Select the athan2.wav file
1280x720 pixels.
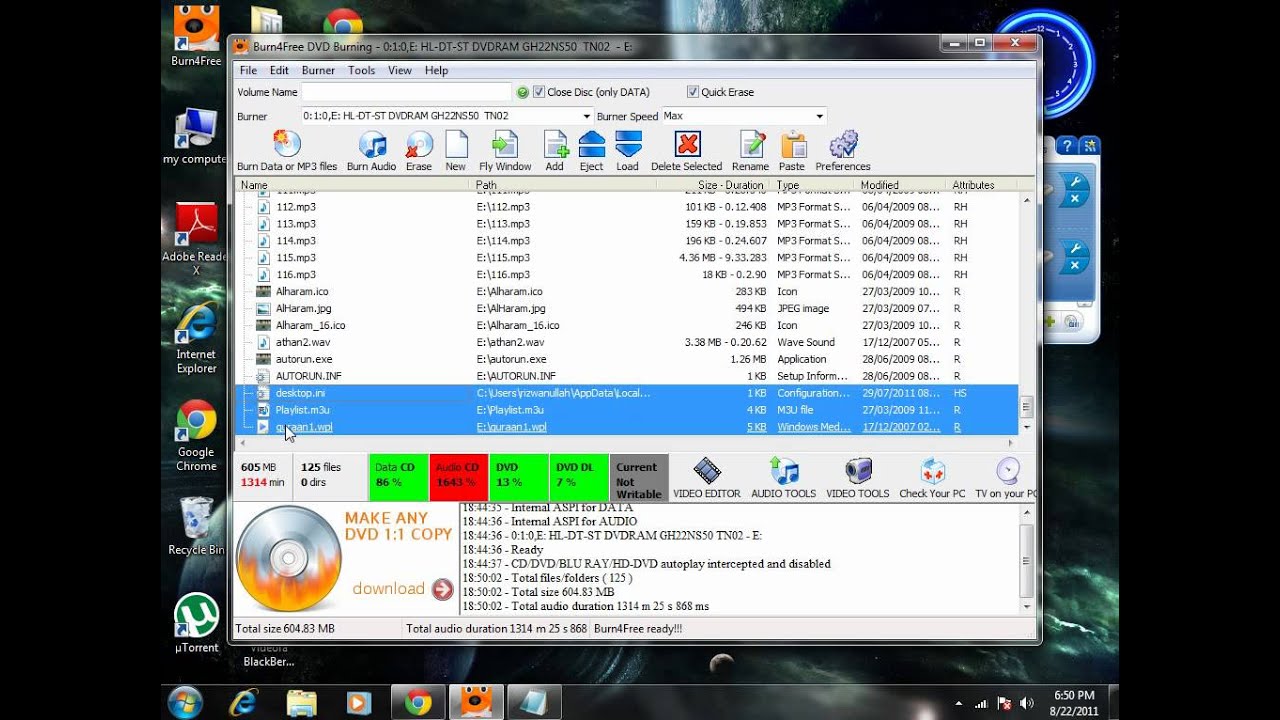pos(627,343)
